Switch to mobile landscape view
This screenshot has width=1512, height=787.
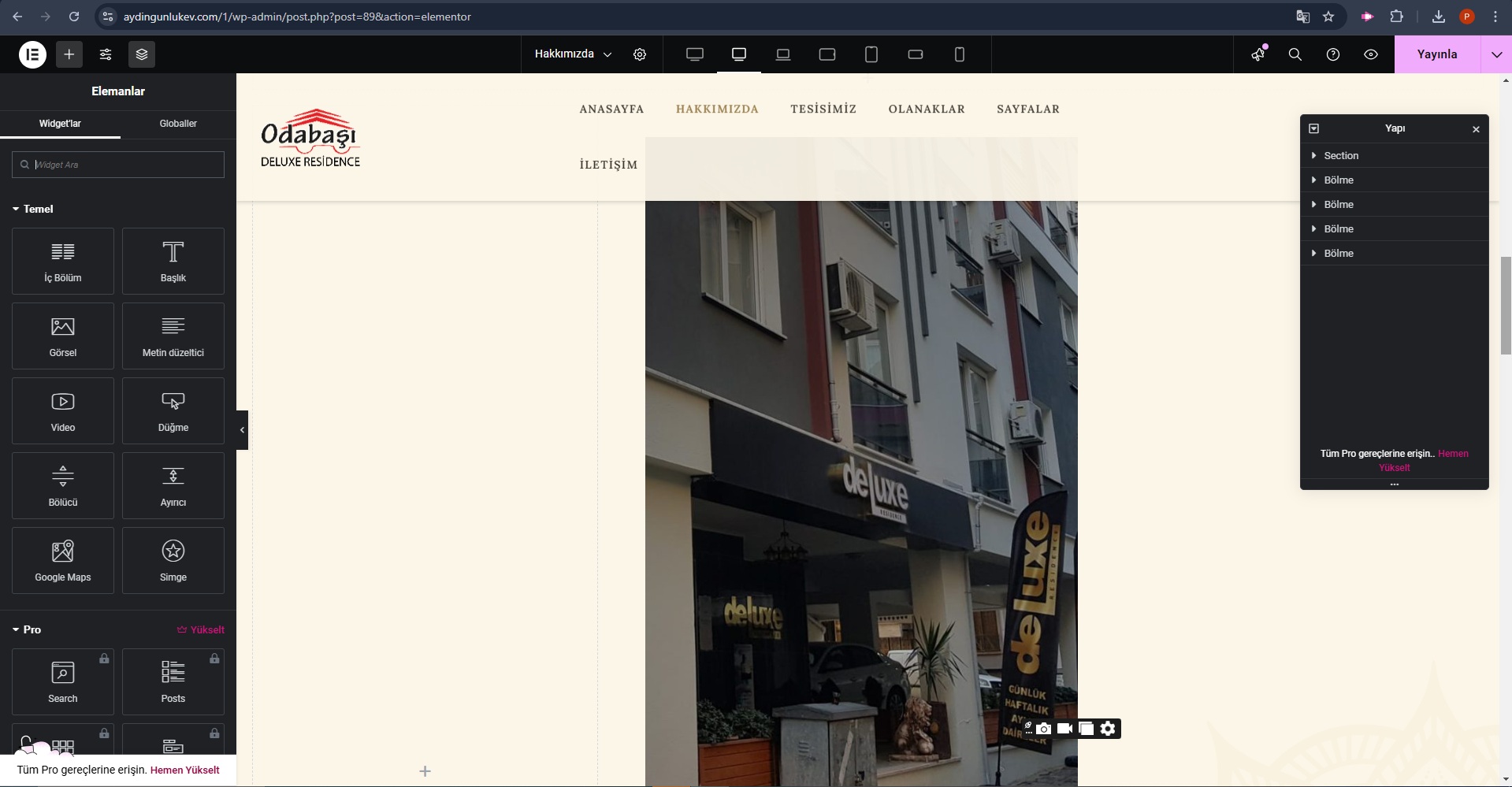pyautogui.click(x=916, y=54)
